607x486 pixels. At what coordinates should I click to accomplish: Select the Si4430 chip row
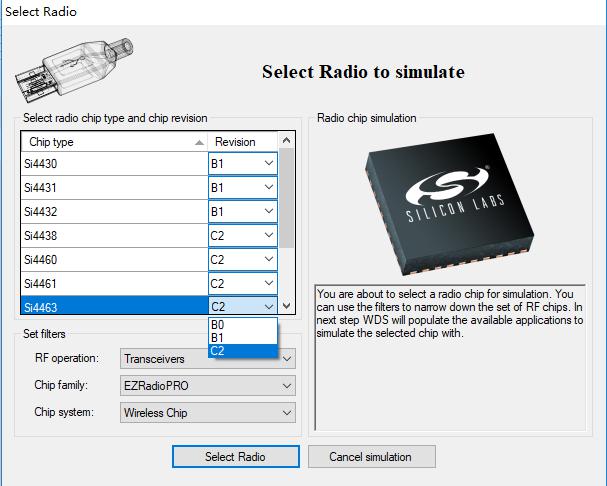click(114, 163)
